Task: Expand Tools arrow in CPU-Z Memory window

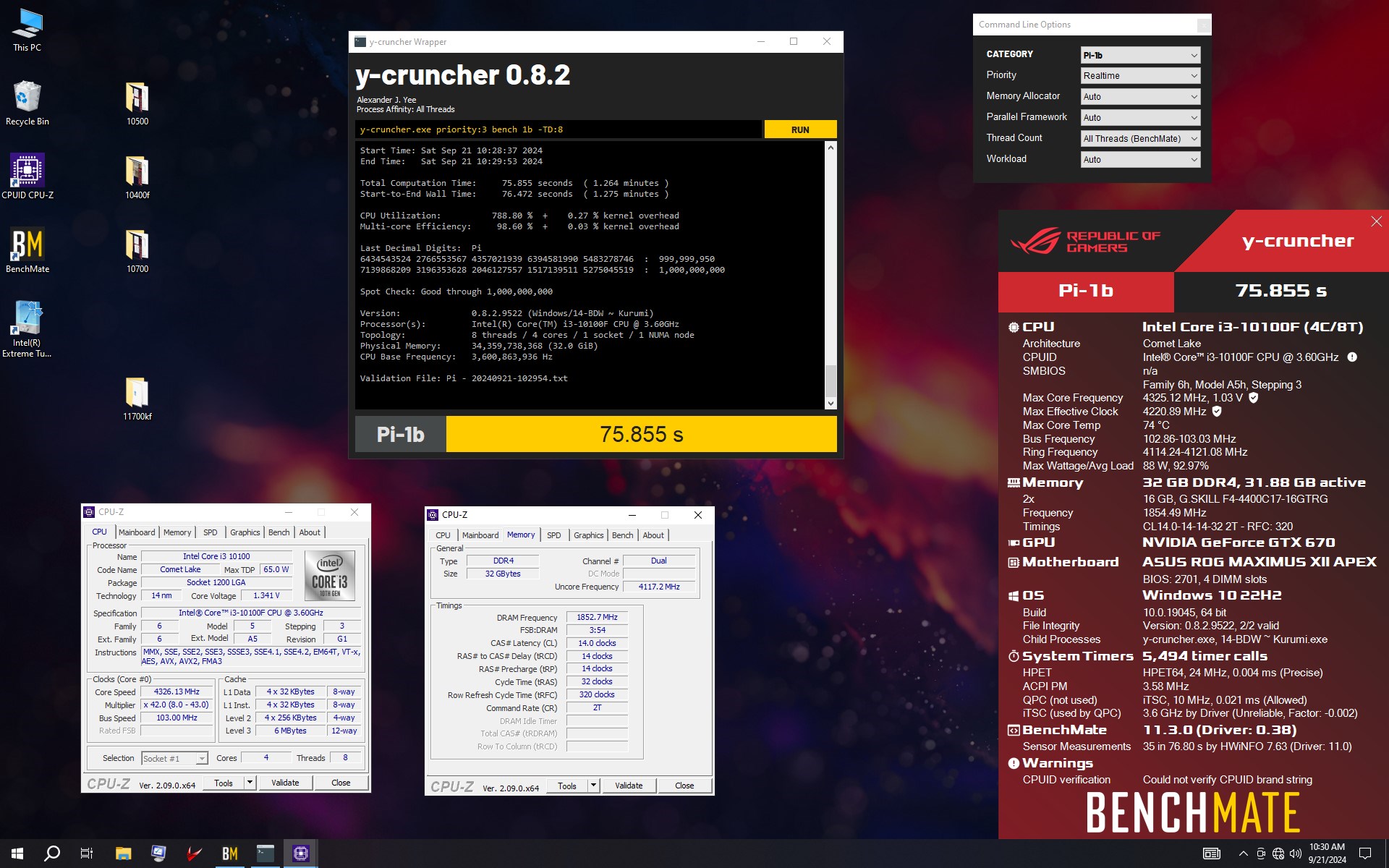Action: coord(593,785)
